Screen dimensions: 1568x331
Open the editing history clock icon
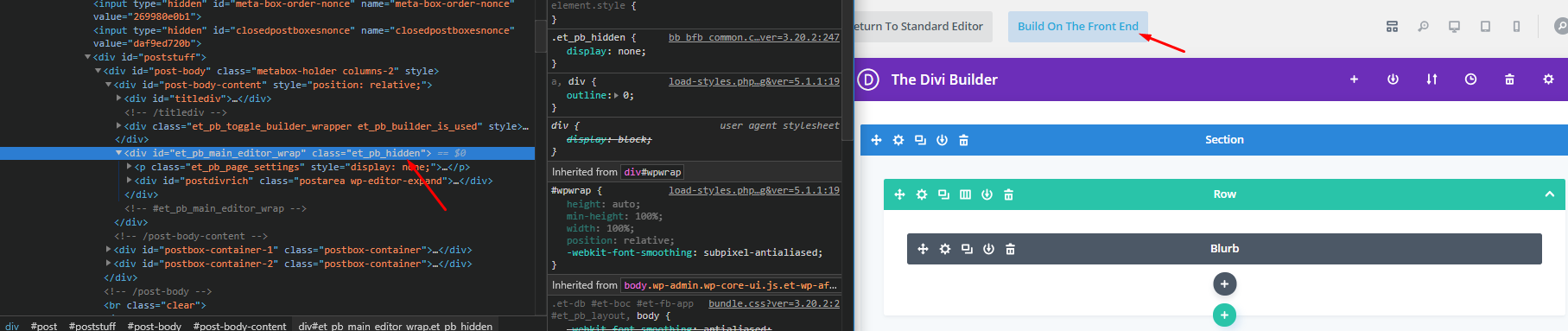tap(1470, 80)
